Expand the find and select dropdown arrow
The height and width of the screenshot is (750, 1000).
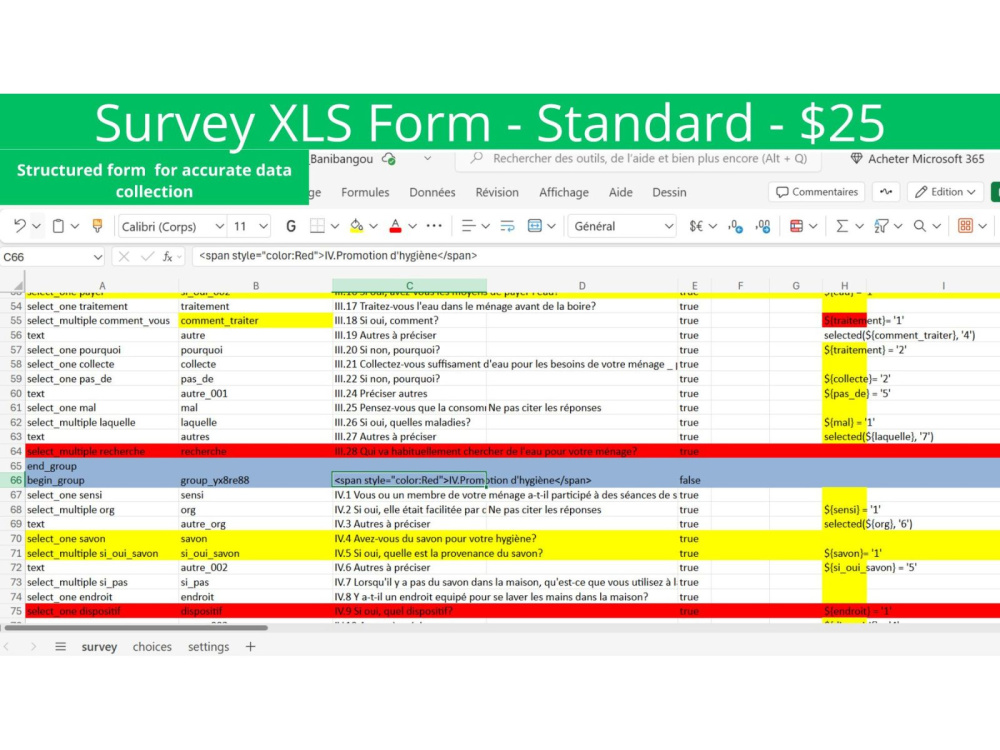pyautogui.click(x=936, y=226)
